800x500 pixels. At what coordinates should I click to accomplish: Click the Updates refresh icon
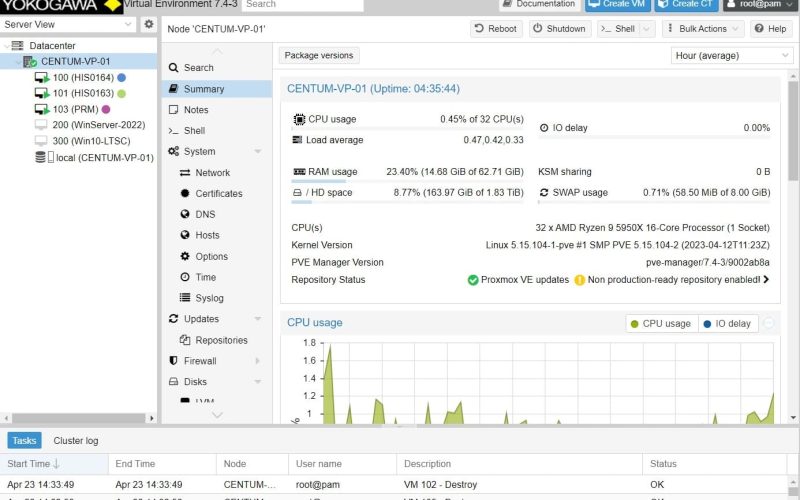[173, 318]
